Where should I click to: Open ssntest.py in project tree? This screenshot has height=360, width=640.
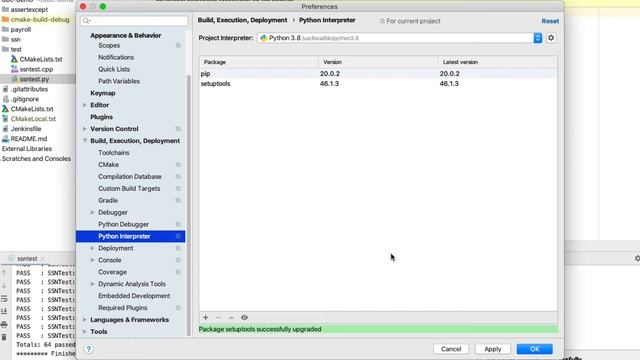[34, 79]
